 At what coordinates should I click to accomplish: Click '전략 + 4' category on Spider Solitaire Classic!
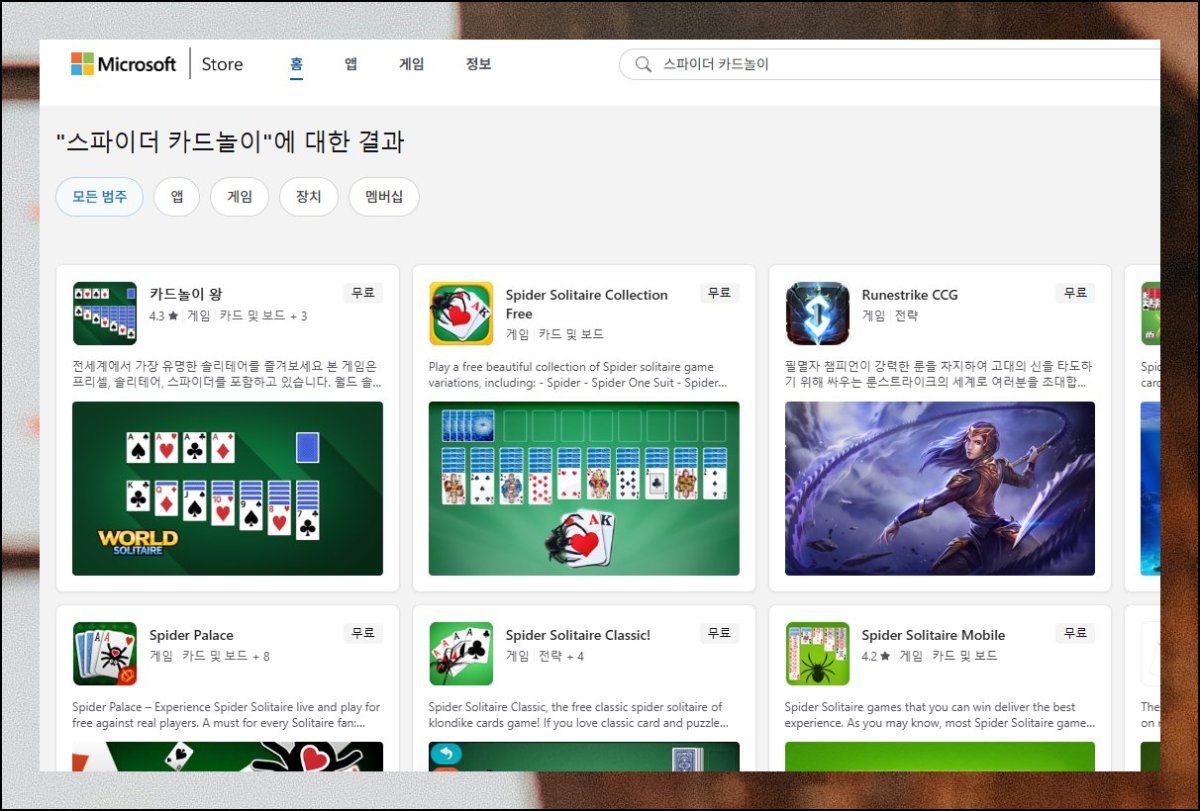561,656
